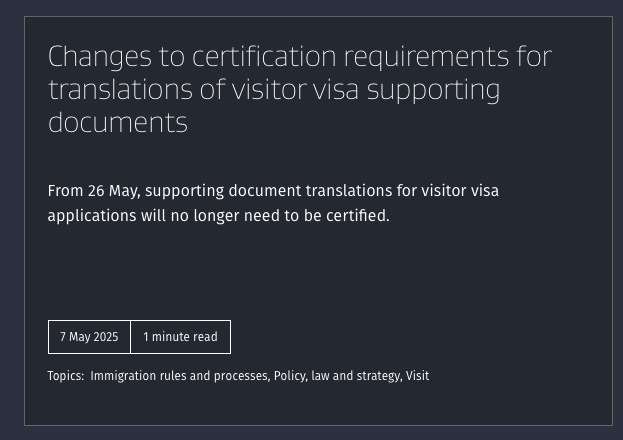Click the summary line starting "From 26 May"
Screen dimensions: 623x440
[273, 191]
